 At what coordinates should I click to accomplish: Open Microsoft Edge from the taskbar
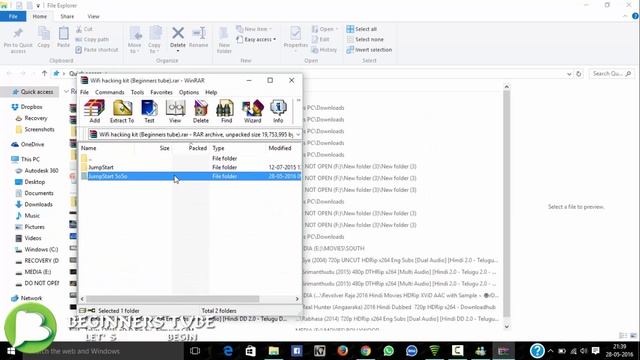click(228, 351)
